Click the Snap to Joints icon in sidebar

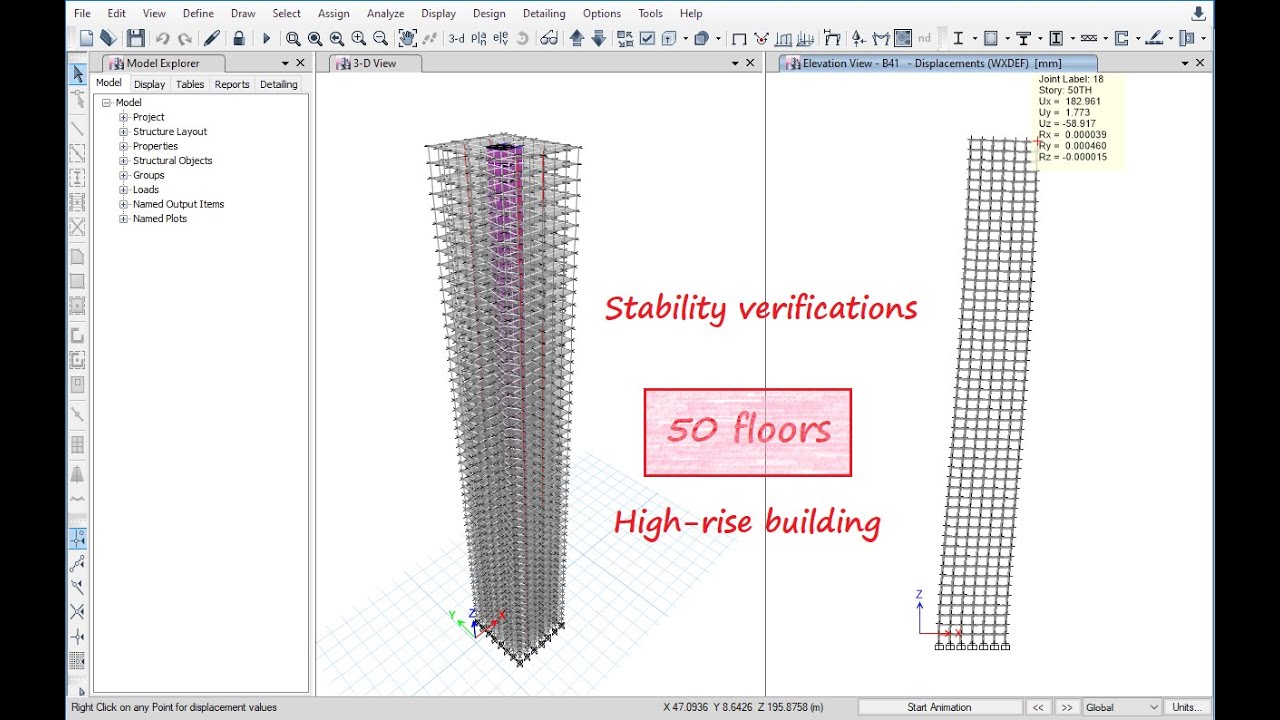click(x=78, y=538)
